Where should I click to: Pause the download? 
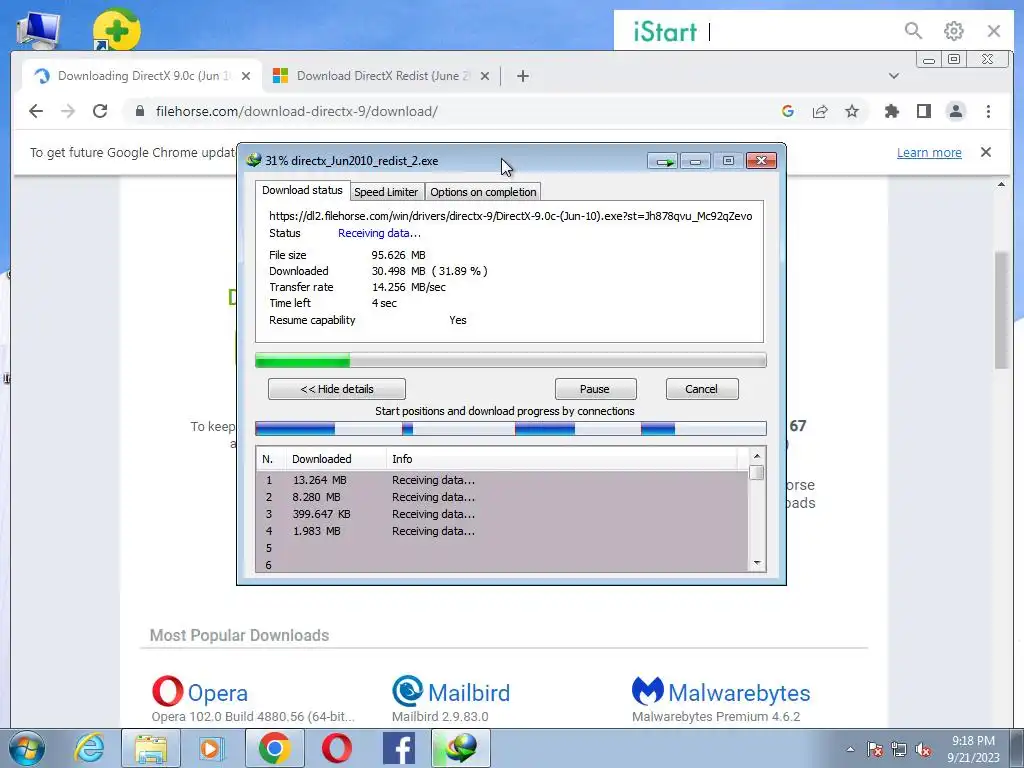point(595,389)
